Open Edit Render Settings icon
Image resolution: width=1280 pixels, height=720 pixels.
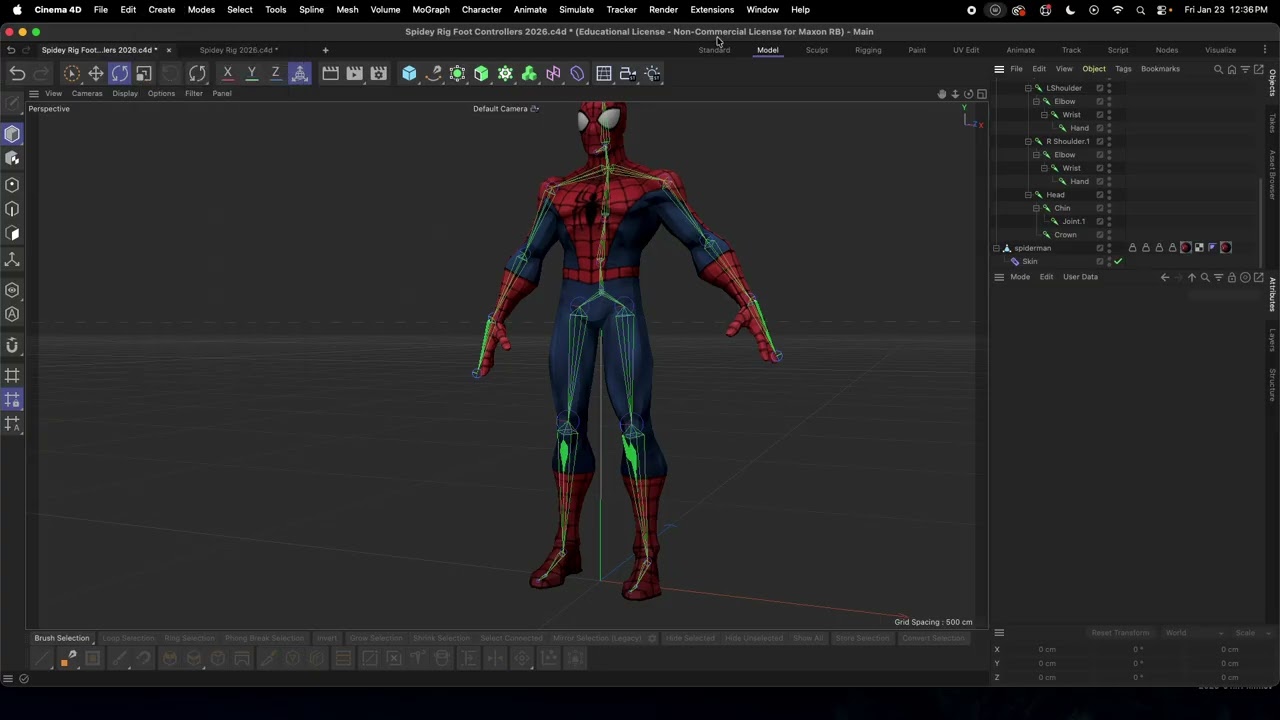click(x=378, y=73)
